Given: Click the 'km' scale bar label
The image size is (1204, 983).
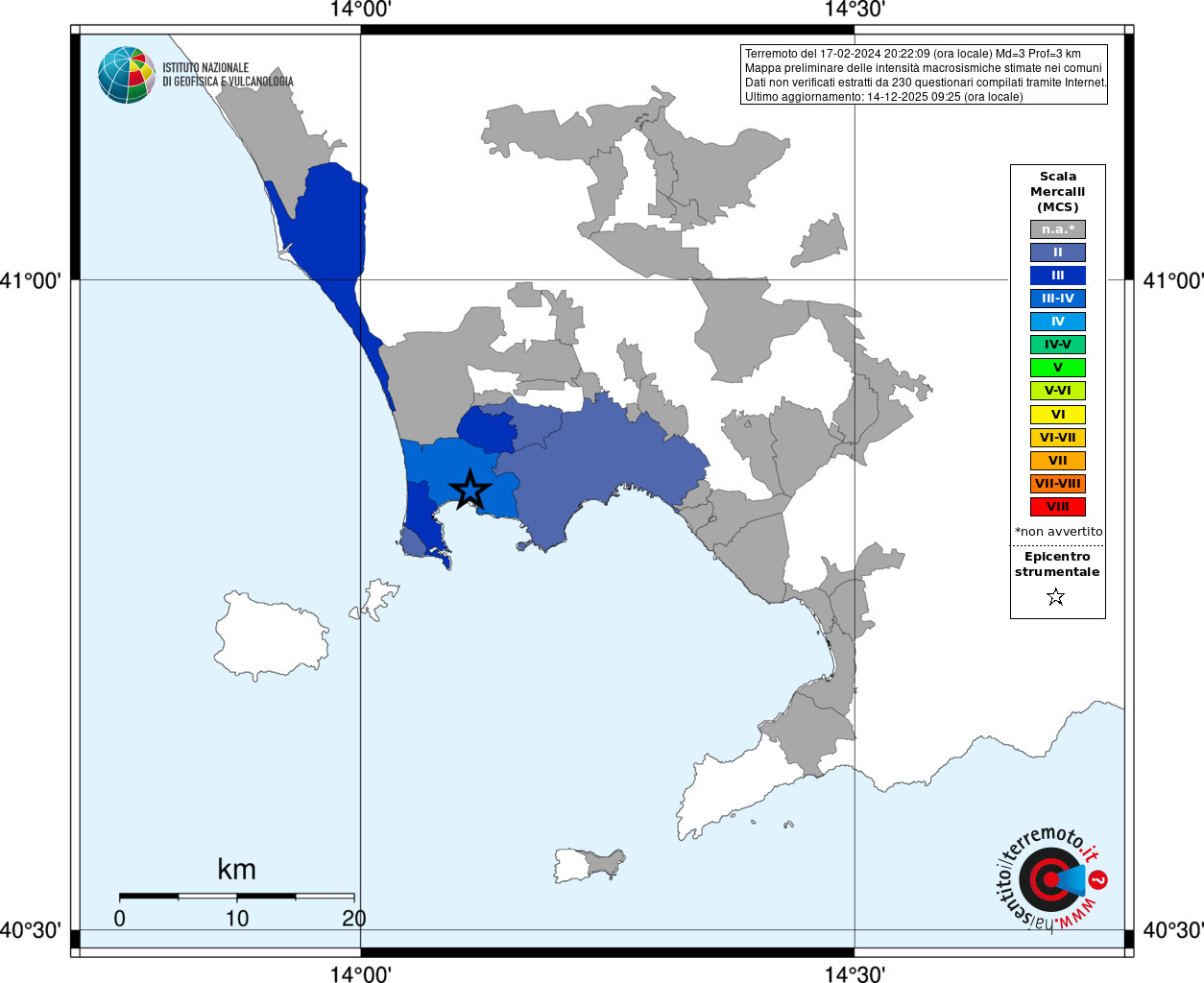Looking at the screenshot, I should pyautogui.click(x=236, y=869).
